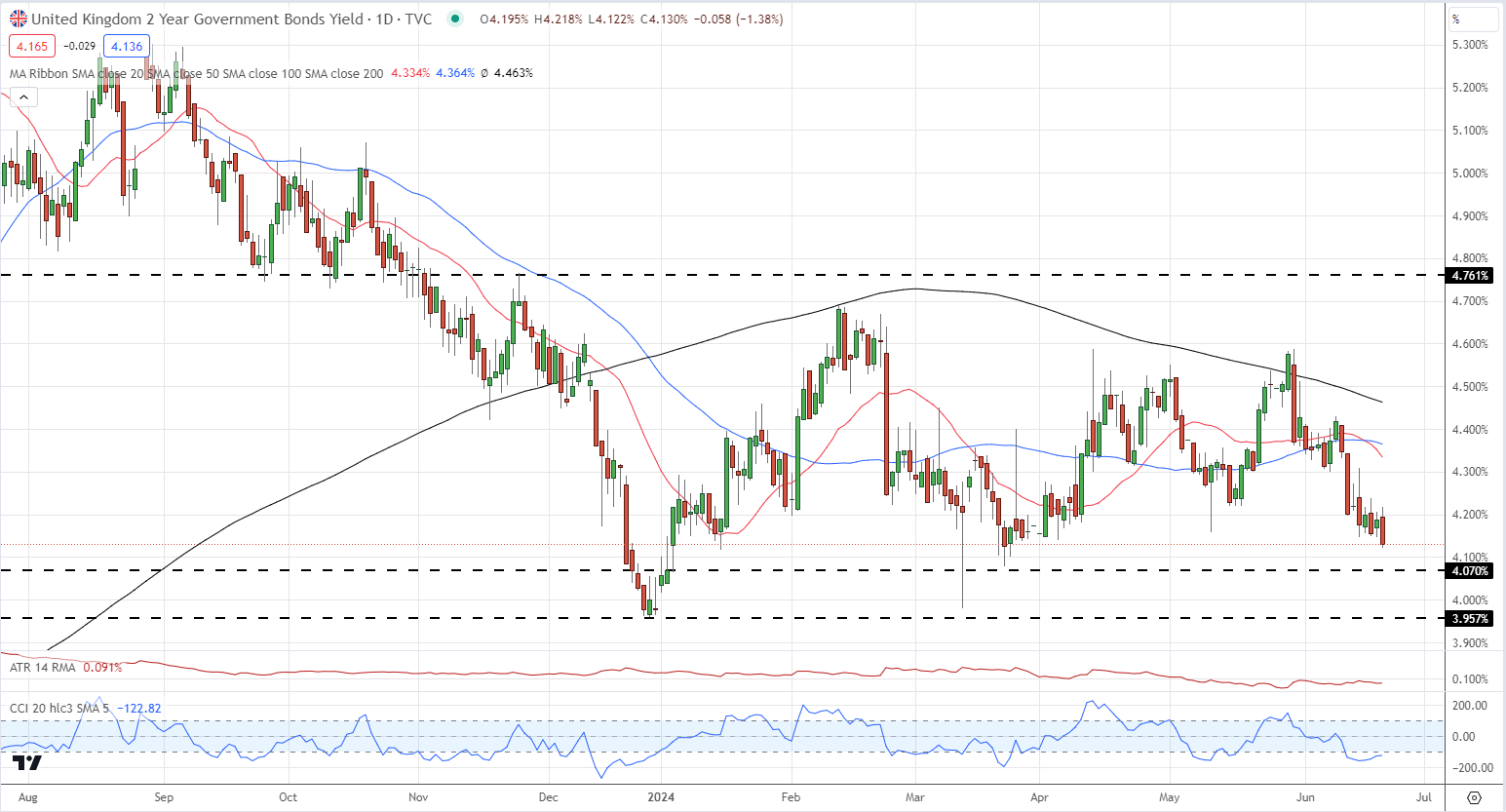The width and height of the screenshot is (1506, 812).
Task: Select the ATR 14 RMA indicator legend
Action: pos(44,668)
